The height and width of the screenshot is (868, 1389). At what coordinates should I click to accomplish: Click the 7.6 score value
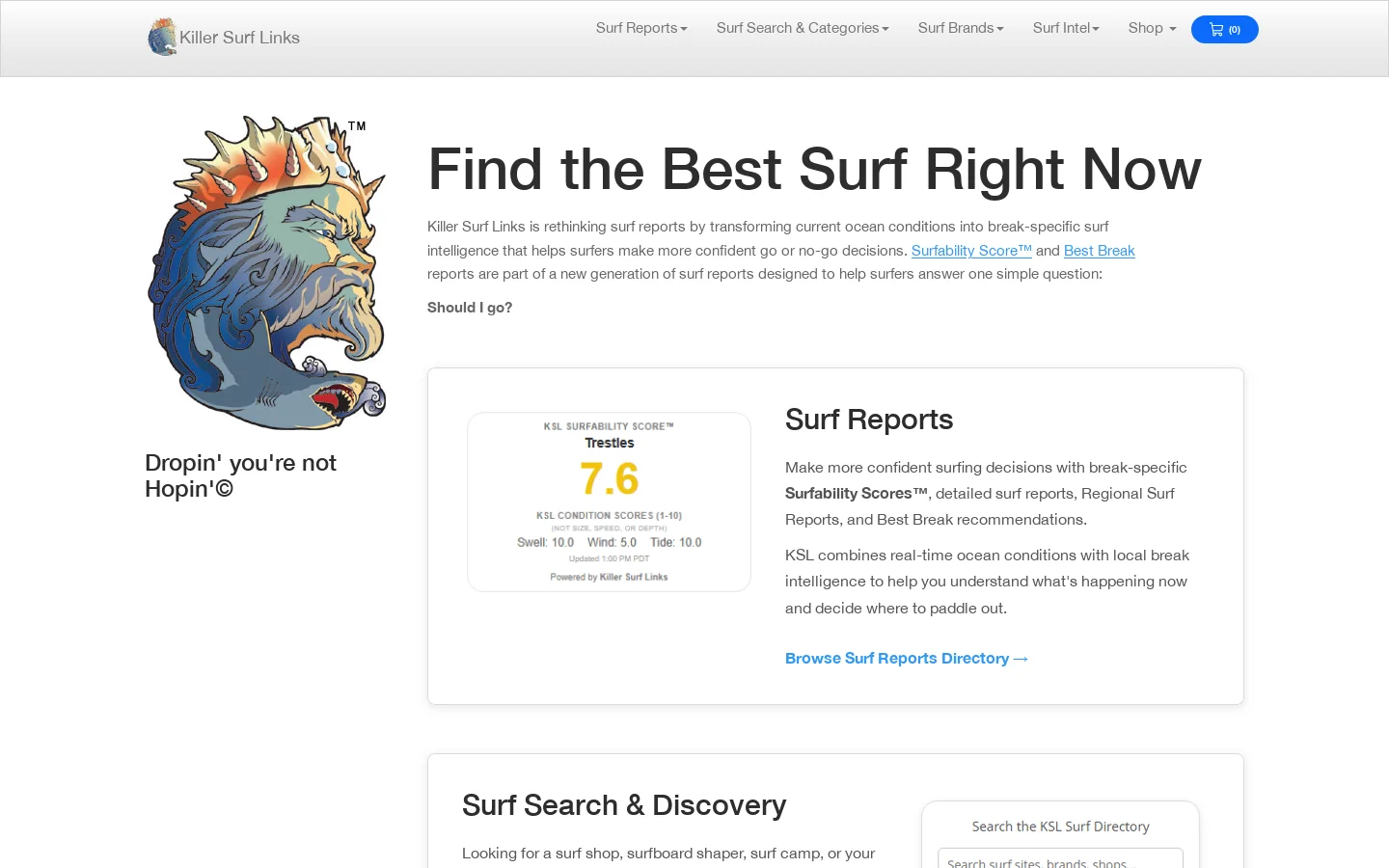point(610,478)
